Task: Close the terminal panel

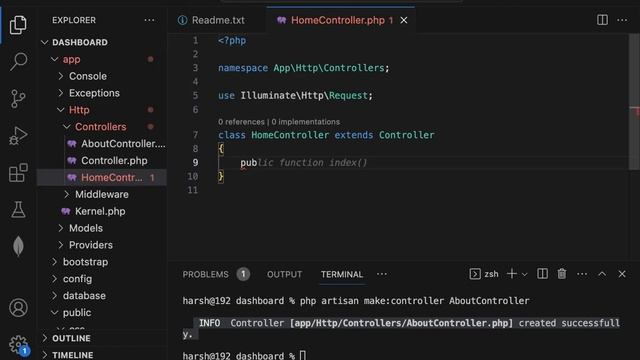Action: click(622, 274)
